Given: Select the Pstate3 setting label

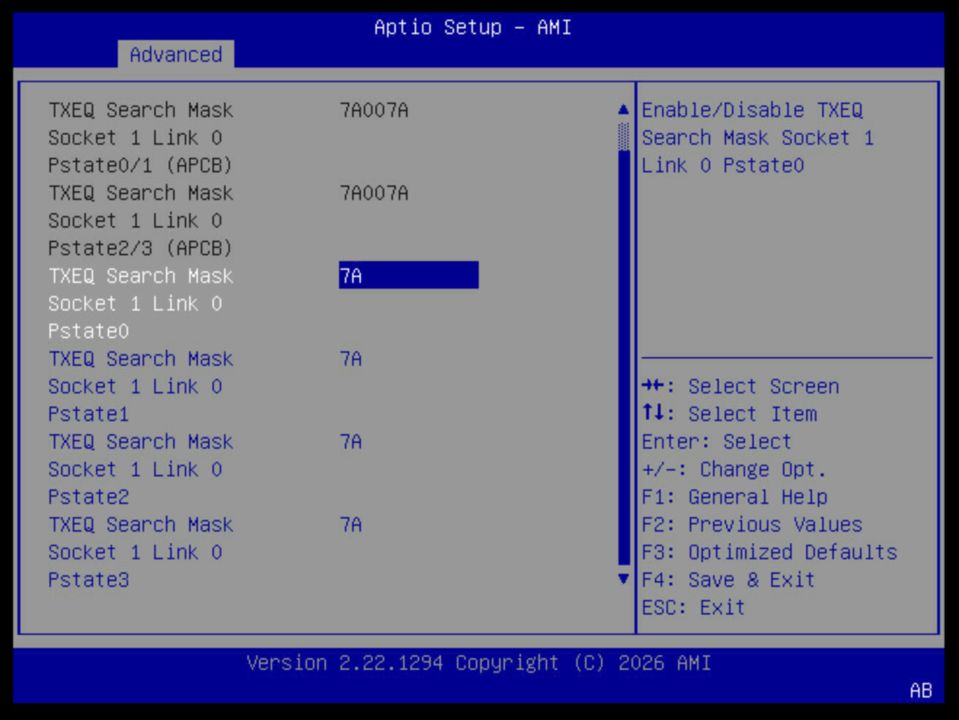Looking at the screenshot, I should (141, 552).
